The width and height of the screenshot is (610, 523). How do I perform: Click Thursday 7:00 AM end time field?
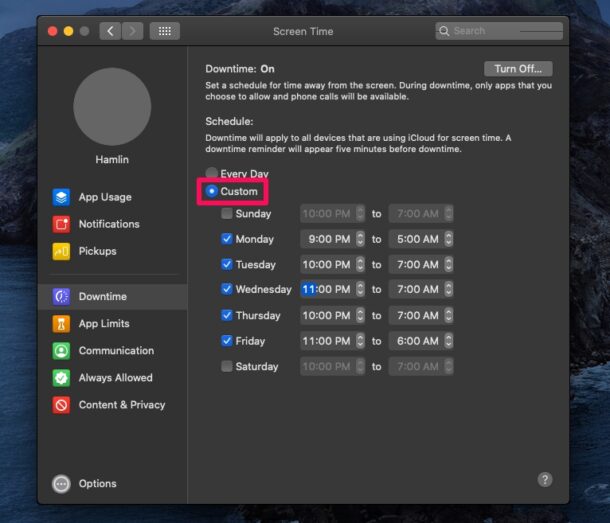417,315
